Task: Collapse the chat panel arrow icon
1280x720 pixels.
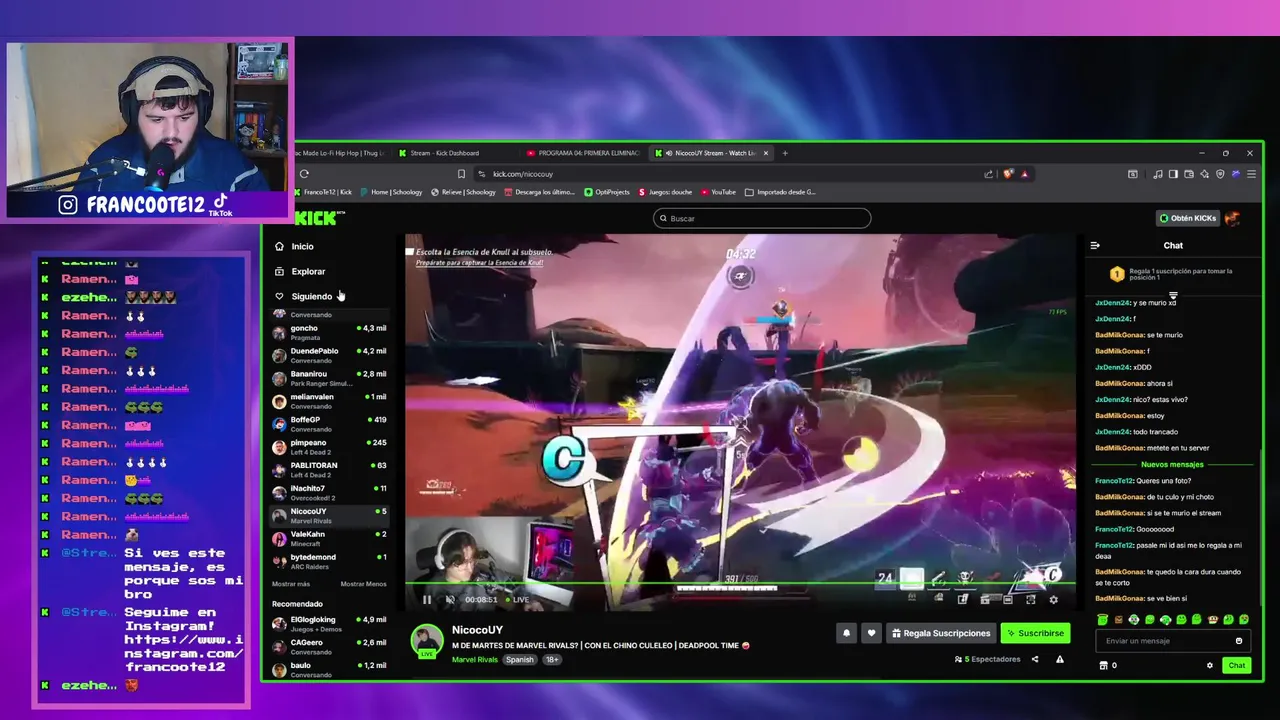Action: pos(1095,245)
